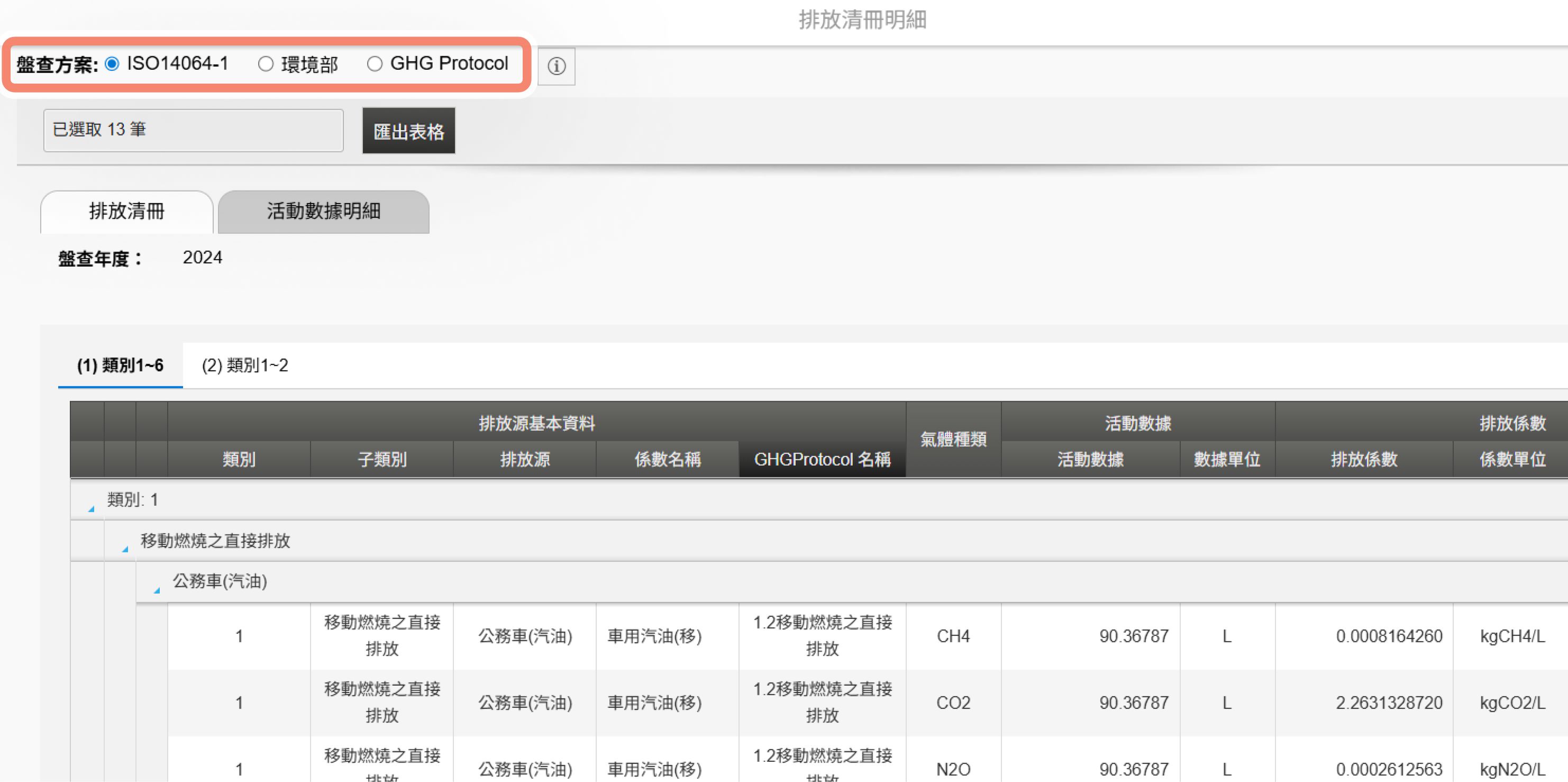Image resolution: width=1568 pixels, height=782 pixels.
Task: Click the 氣體種類 column header
Action: coord(953,439)
